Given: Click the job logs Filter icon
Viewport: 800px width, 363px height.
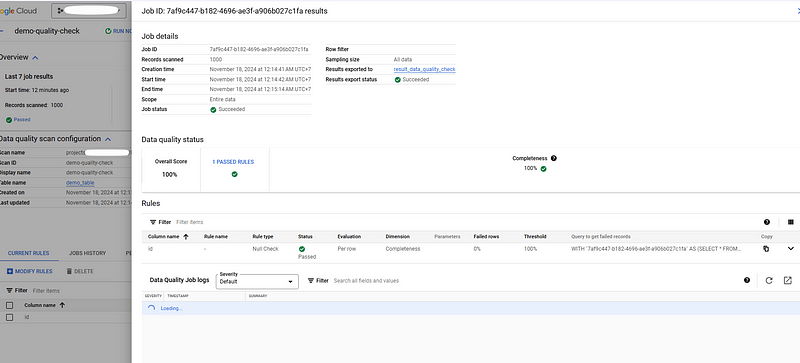Looking at the screenshot, I should (311, 280).
